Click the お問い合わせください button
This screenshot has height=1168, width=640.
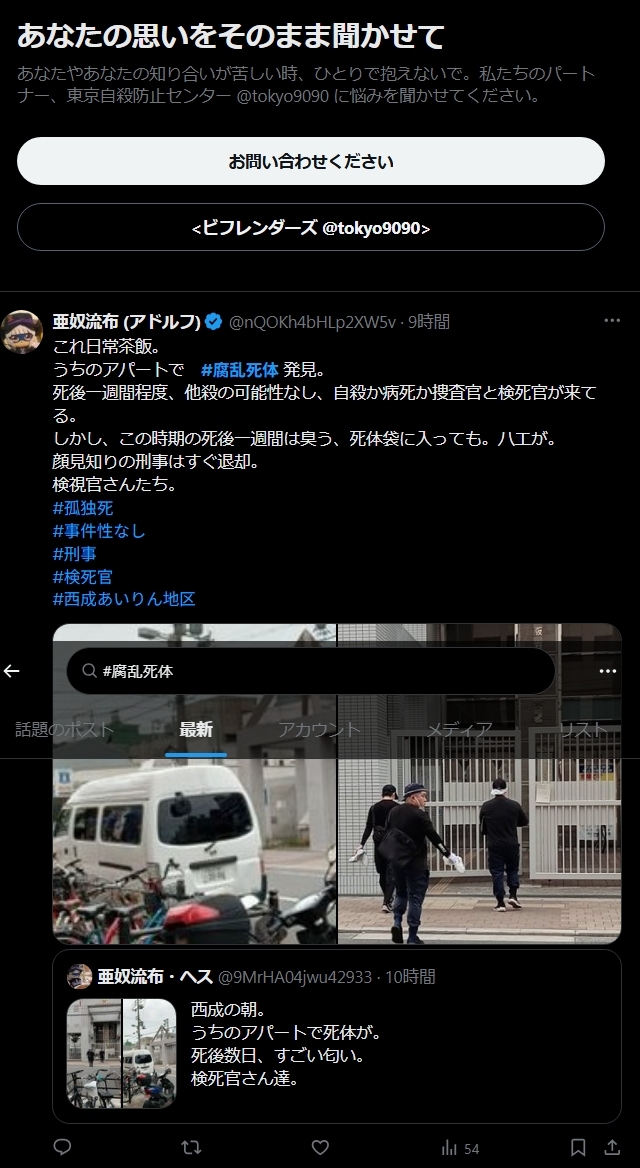[x=311, y=161]
